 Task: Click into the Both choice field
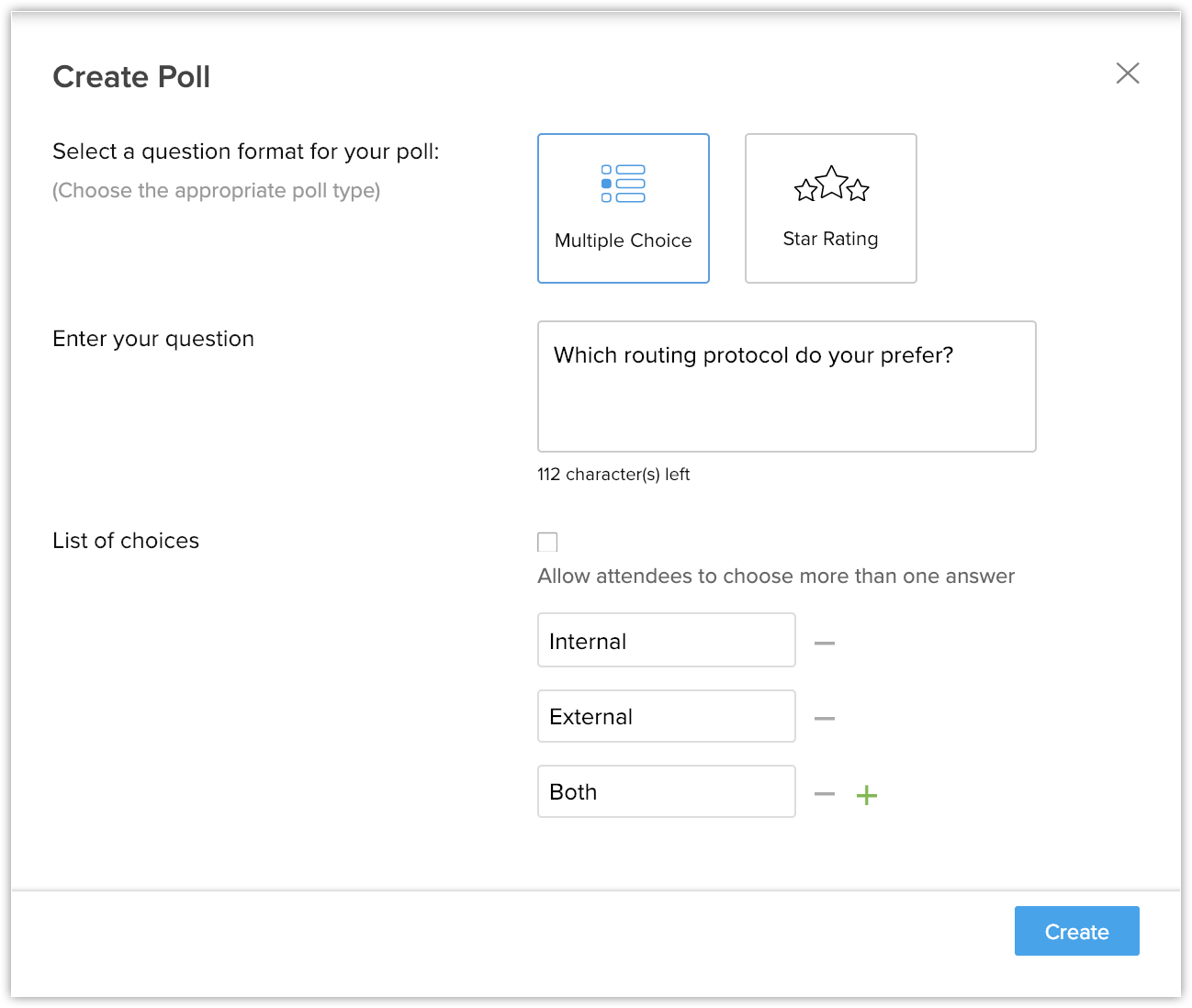(x=666, y=791)
